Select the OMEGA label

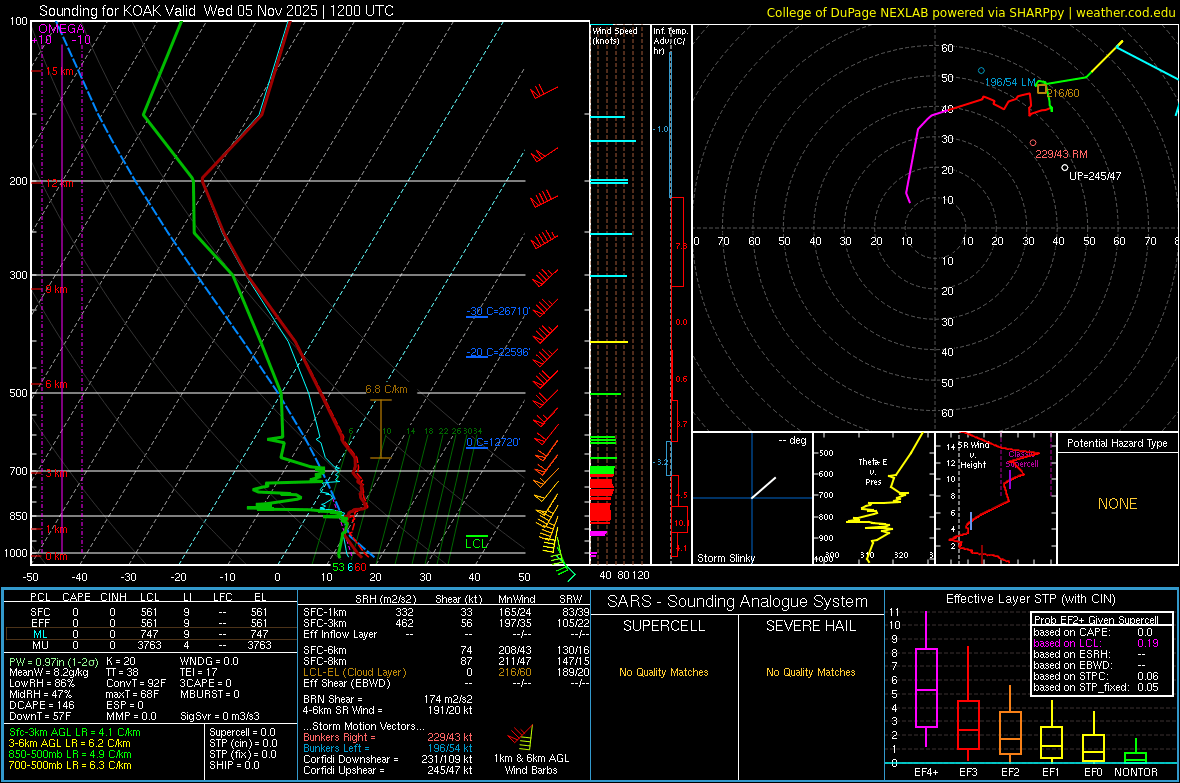(62, 29)
